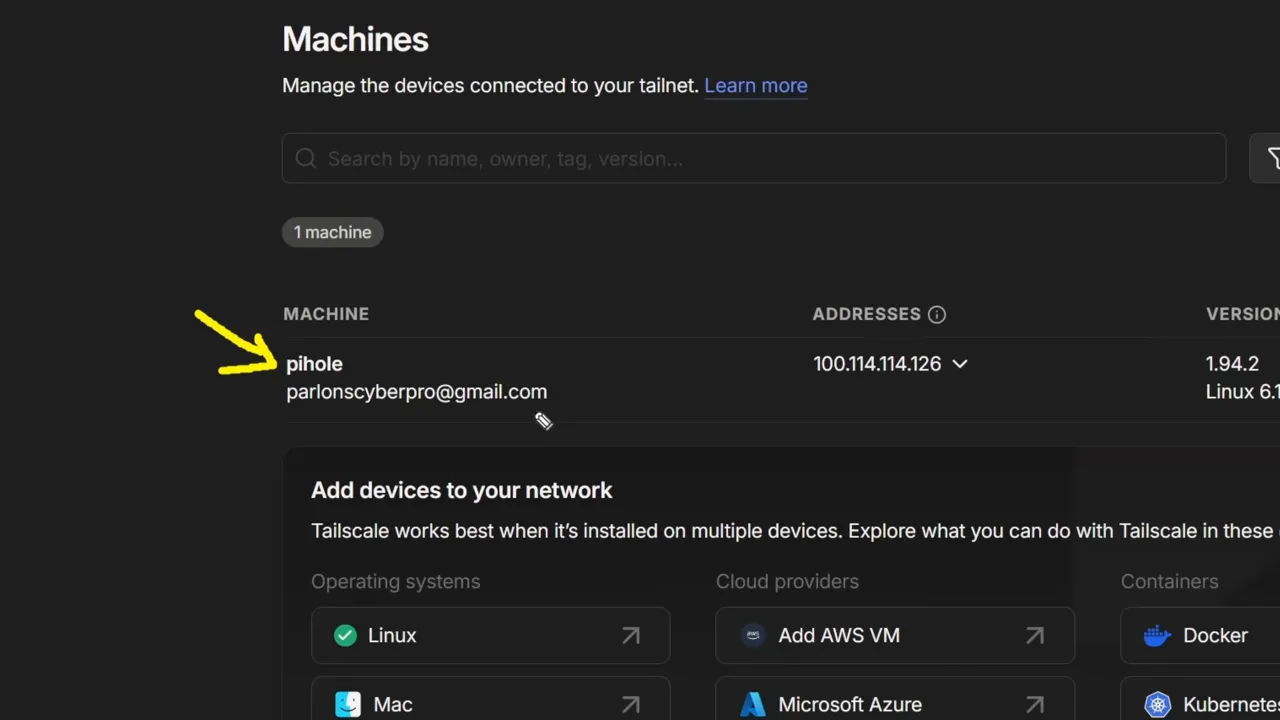Image resolution: width=1280 pixels, height=720 pixels.
Task: Select the pihole machine name
Action: pyautogui.click(x=314, y=364)
